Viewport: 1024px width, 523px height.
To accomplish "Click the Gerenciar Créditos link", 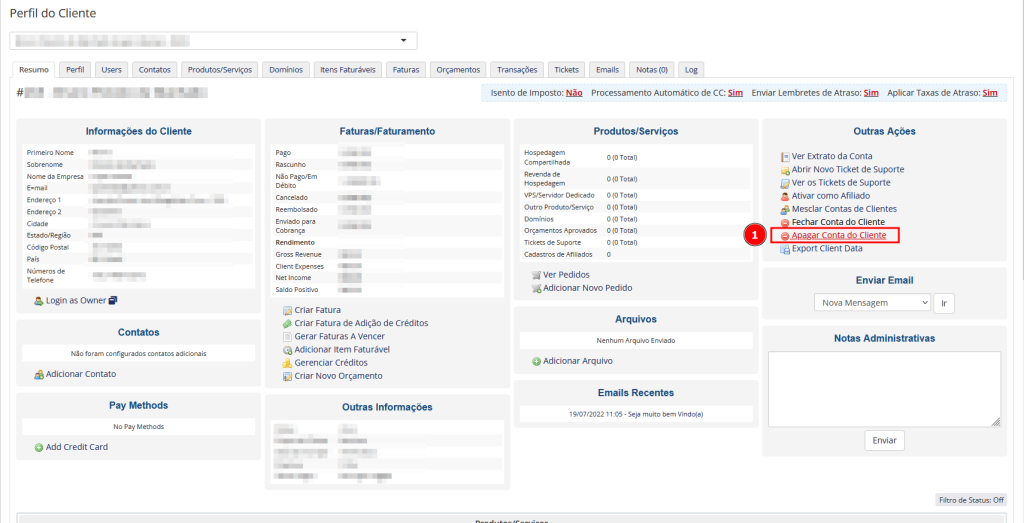I will pos(331,362).
